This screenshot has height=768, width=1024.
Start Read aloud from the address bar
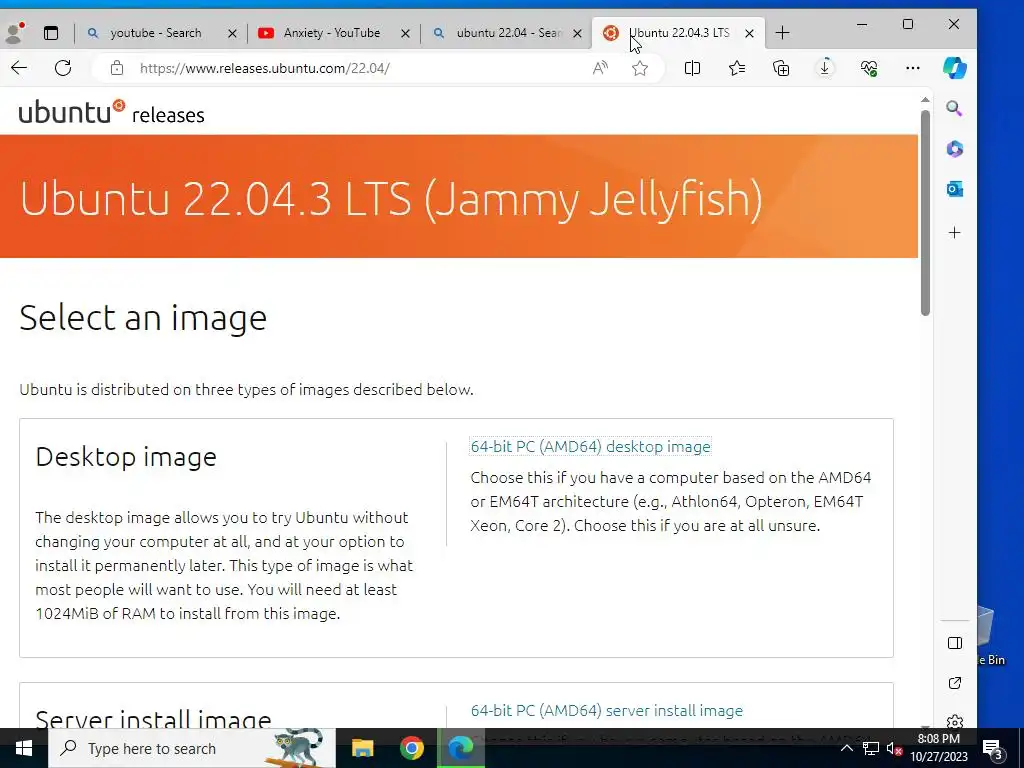600,68
